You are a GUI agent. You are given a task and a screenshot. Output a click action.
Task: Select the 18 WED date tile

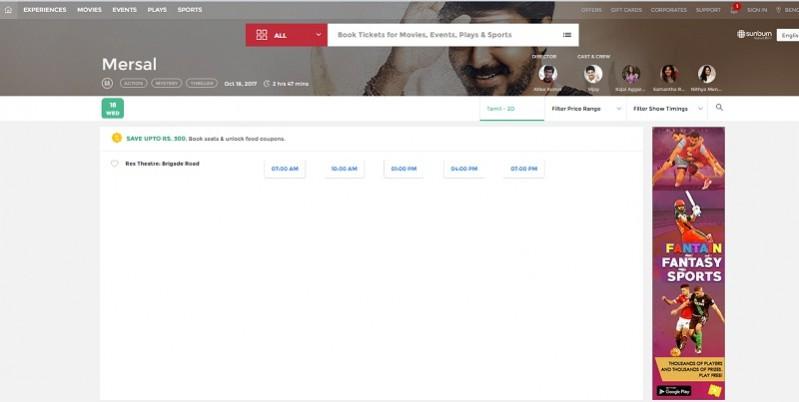click(113, 109)
